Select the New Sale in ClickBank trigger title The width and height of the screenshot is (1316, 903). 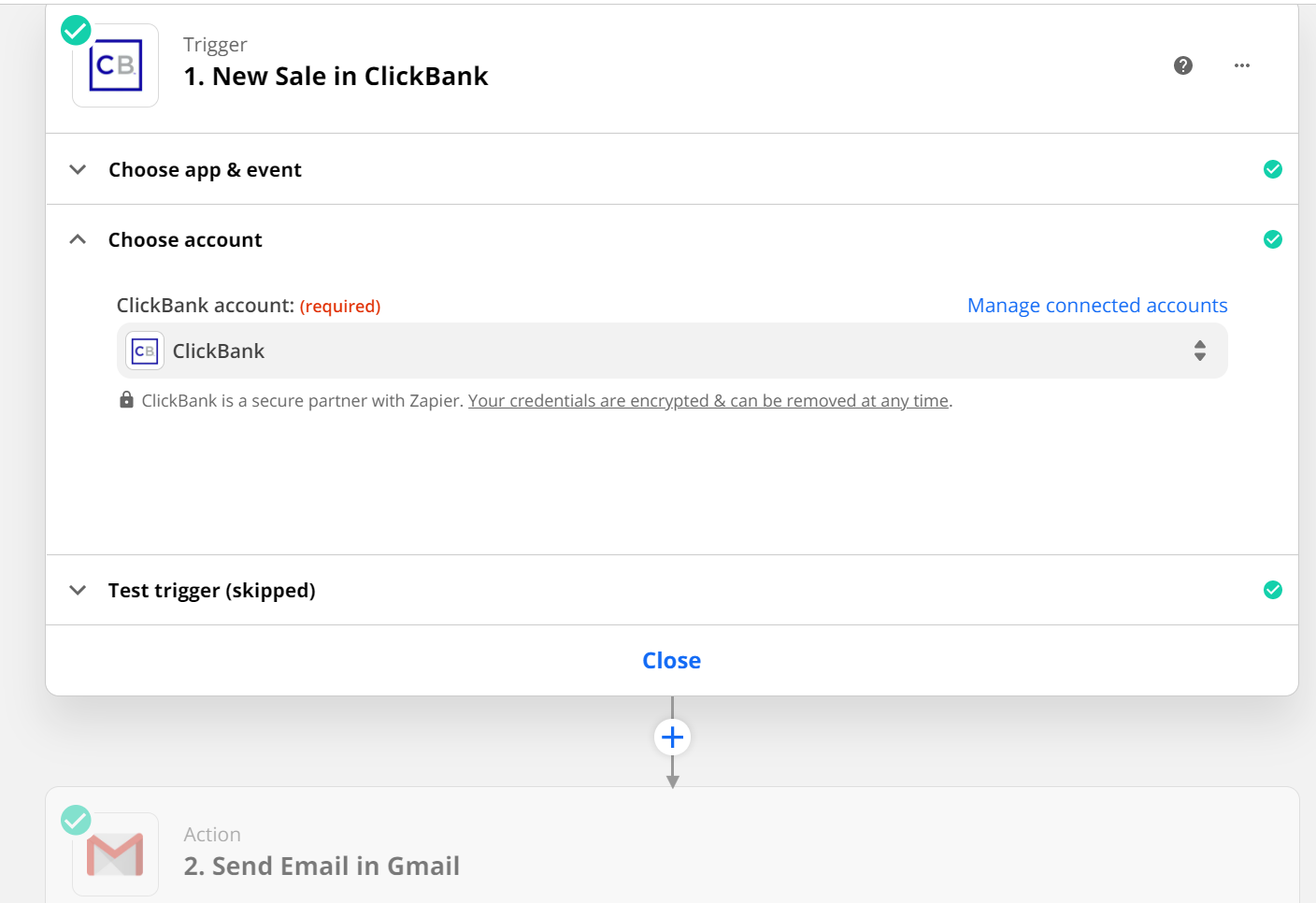[x=336, y=77]
